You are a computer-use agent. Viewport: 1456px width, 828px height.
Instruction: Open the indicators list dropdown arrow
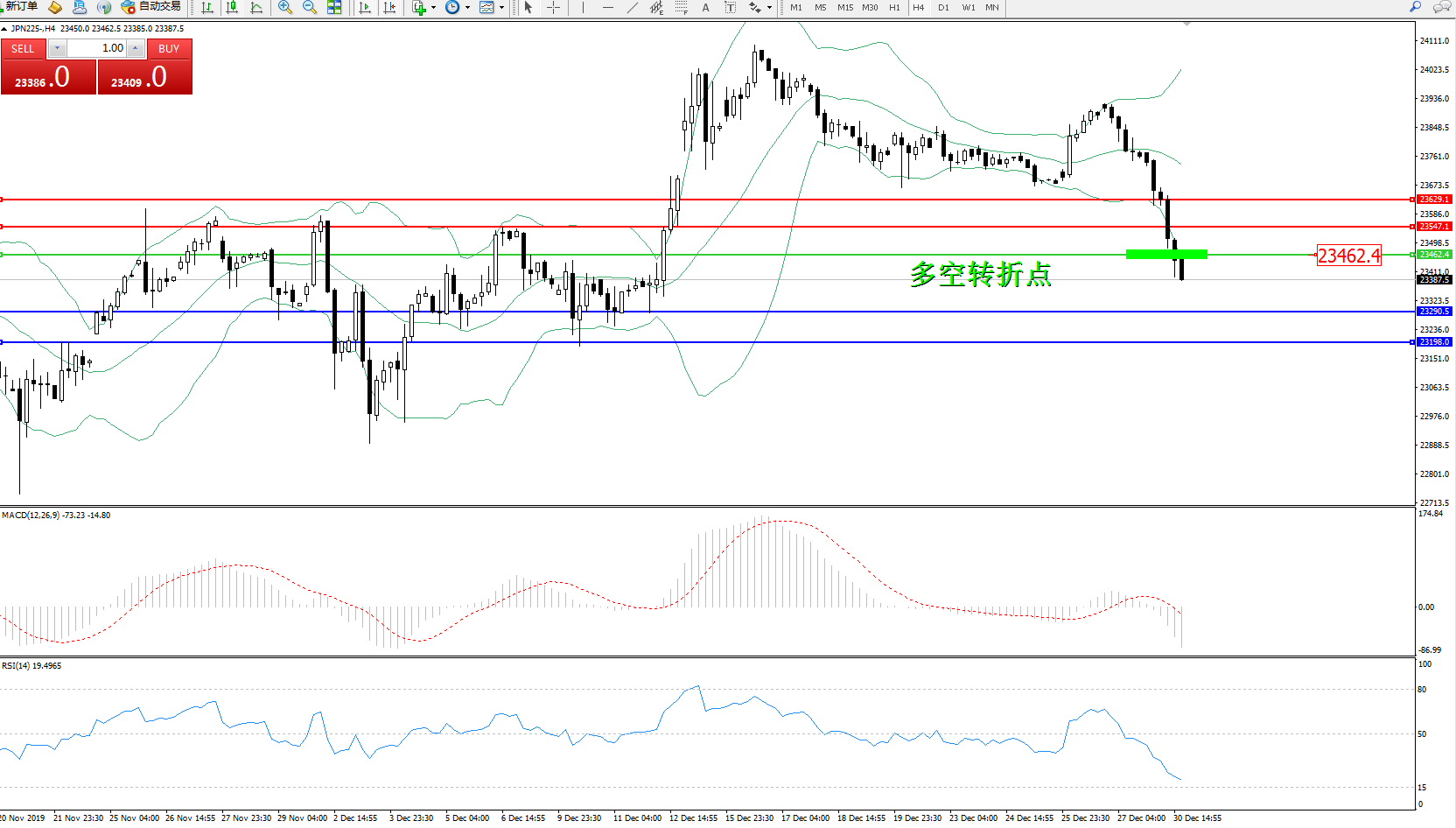[x=433, y=8]
